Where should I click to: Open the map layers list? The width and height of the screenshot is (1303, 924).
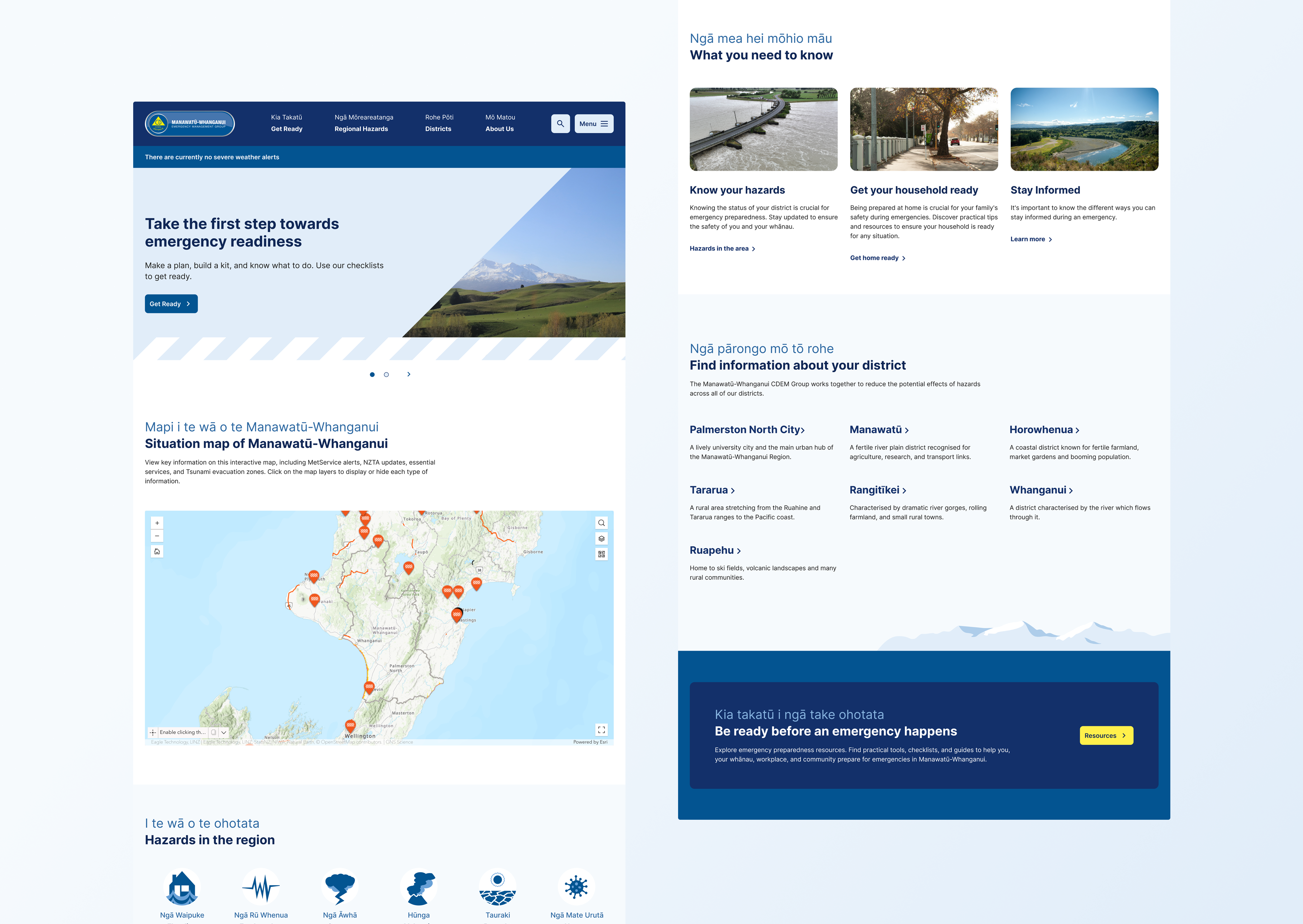click(x=601, y=538)
